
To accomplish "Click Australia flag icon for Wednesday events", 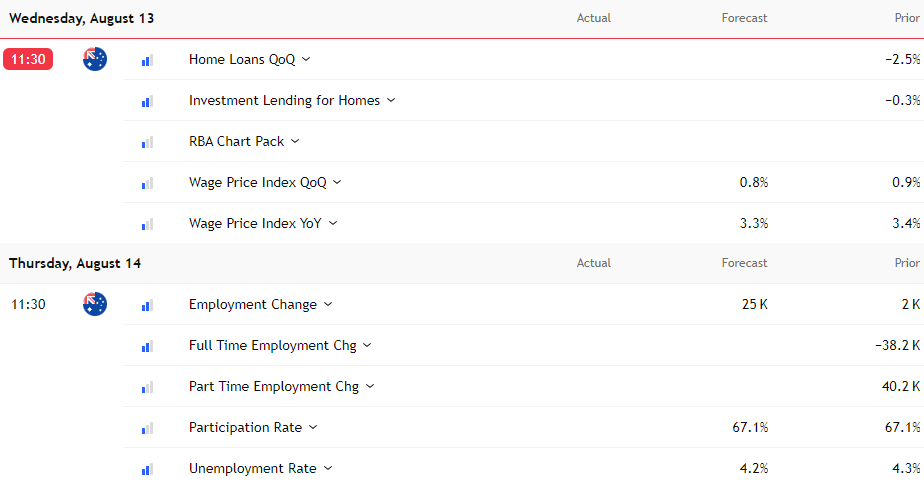I will coord(95,59).
